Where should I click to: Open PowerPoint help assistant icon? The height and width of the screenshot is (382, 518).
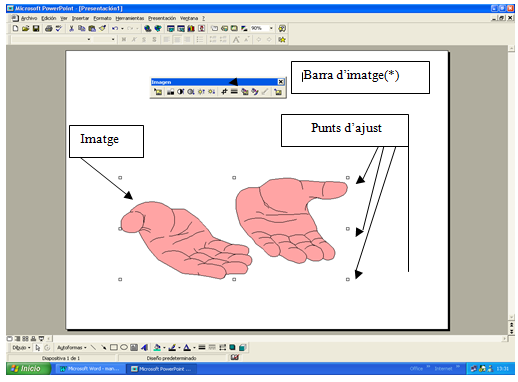pyautogui.click(x=282, y=29)
